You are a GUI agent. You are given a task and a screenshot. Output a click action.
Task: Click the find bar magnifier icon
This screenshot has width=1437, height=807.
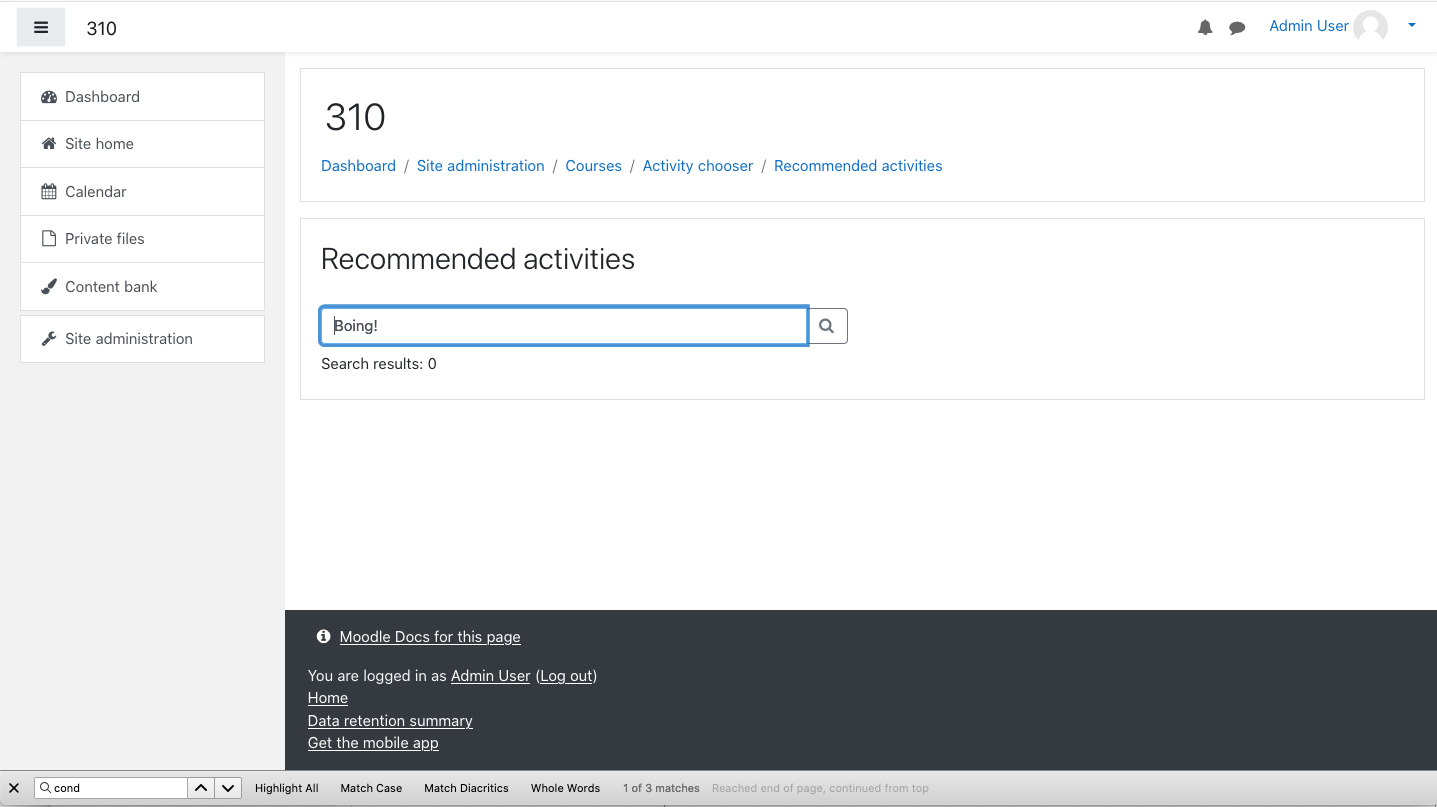pos(46,788)
